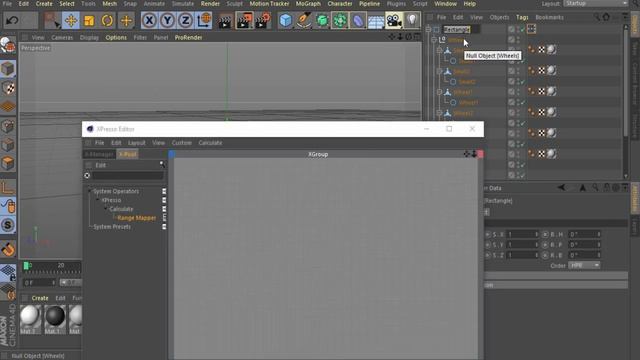Viewport: 640px width, 360px height.
Task: Click the X-Pool search input field
Action: [x=128, y=176]
